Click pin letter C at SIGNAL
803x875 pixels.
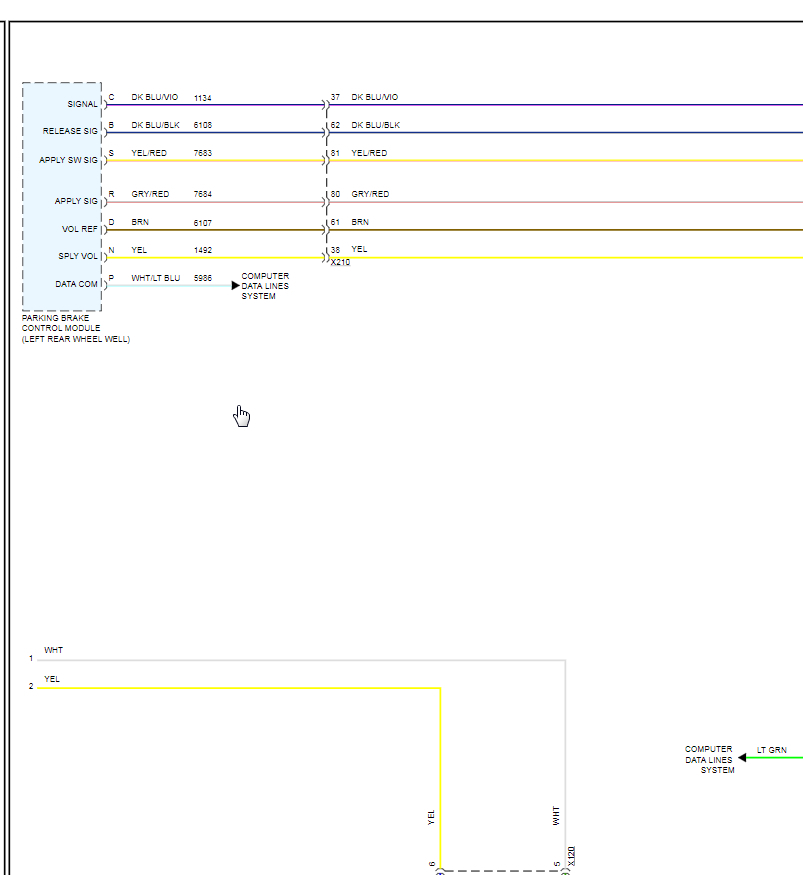click(x=111, y=97)
